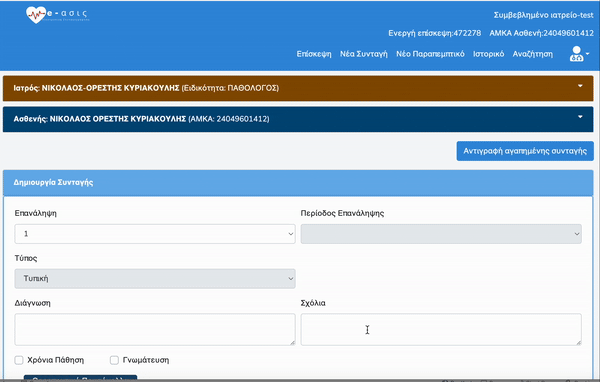Screen dimensions: 600x382
Task: Tick the Γνωμάτευση checkbox
Action: tap(114, 360)
